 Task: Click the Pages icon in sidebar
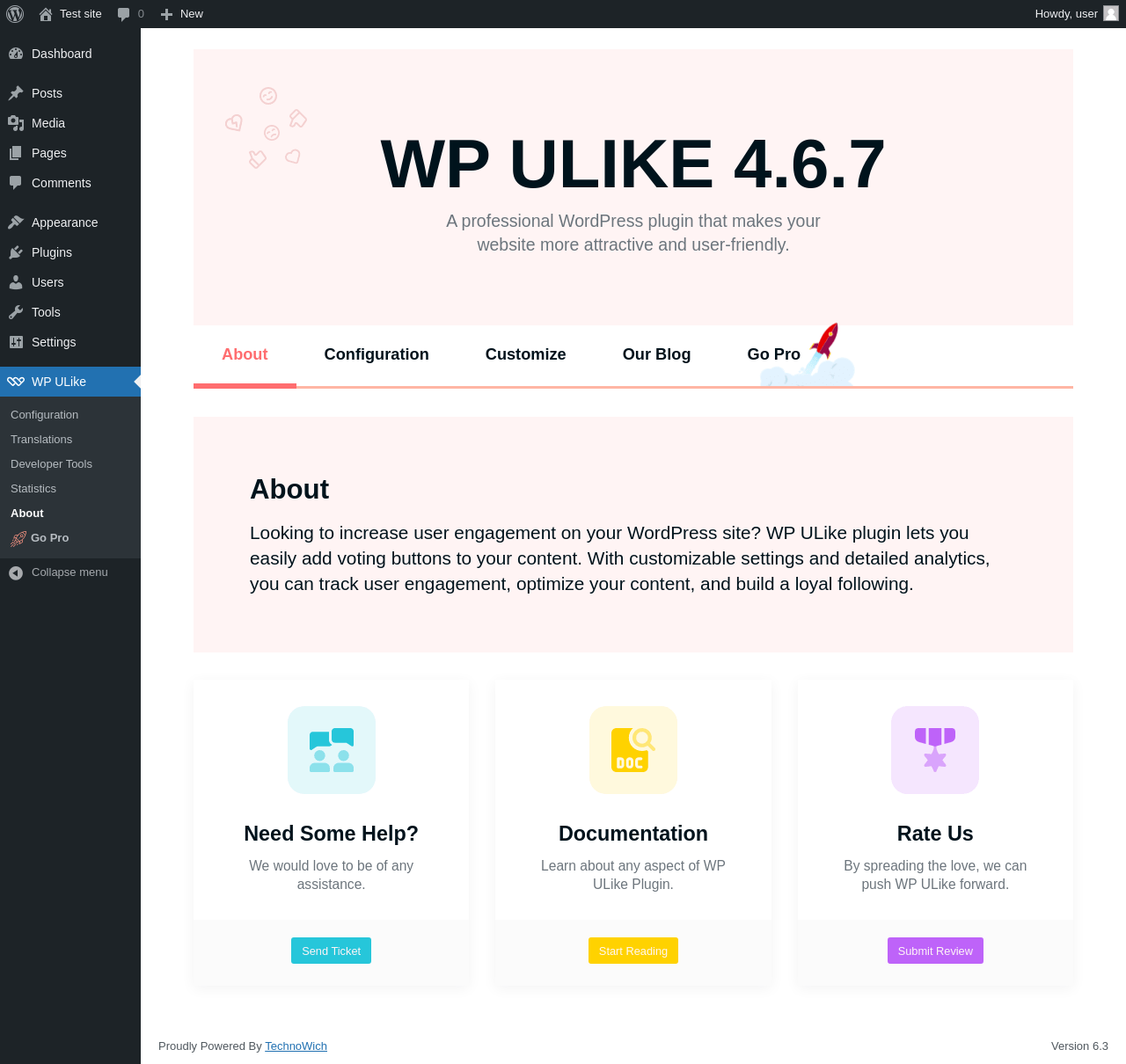16,153
